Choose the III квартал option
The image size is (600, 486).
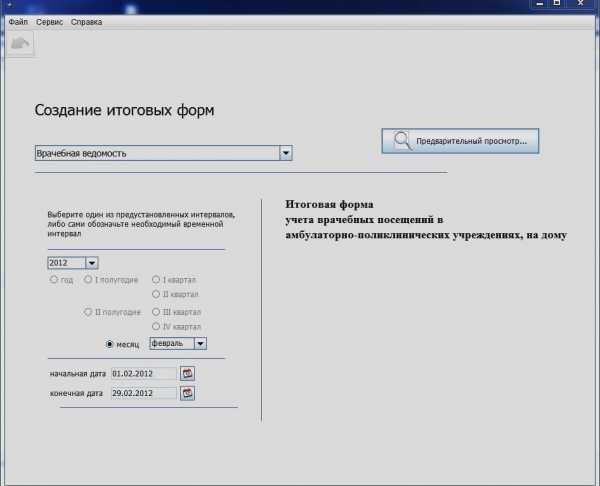155,312
